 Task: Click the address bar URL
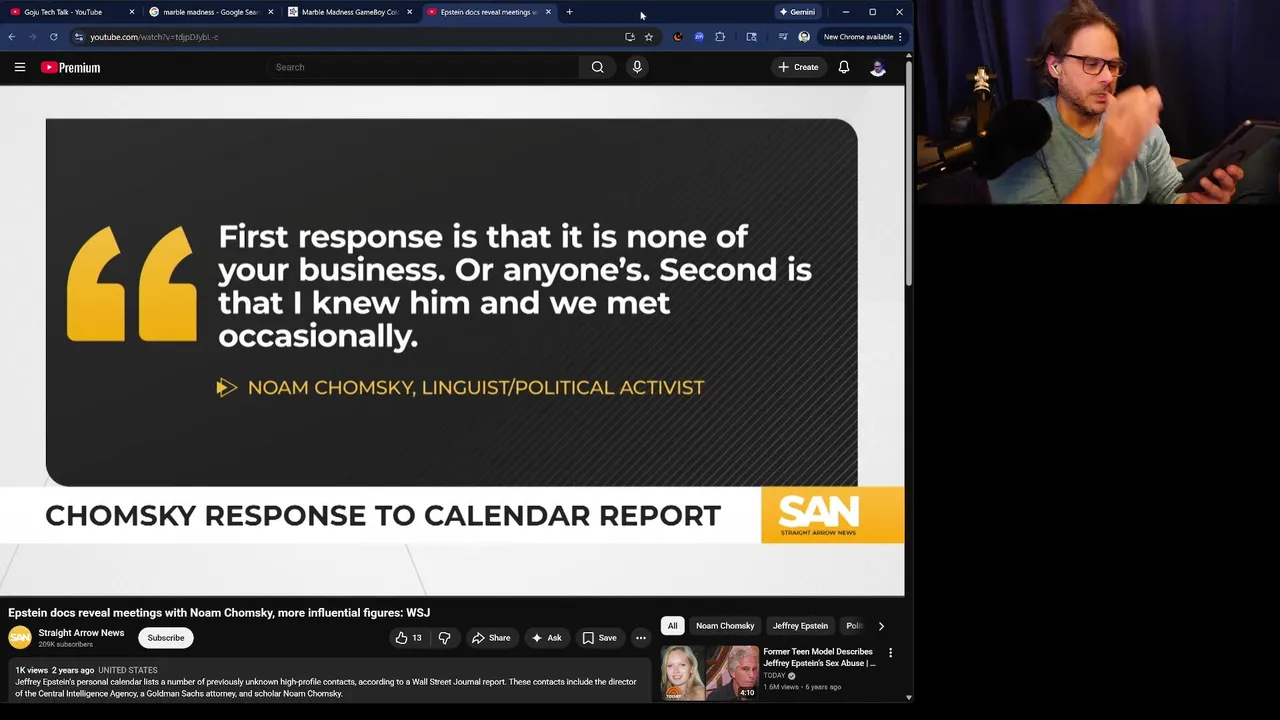pos(154,37)
